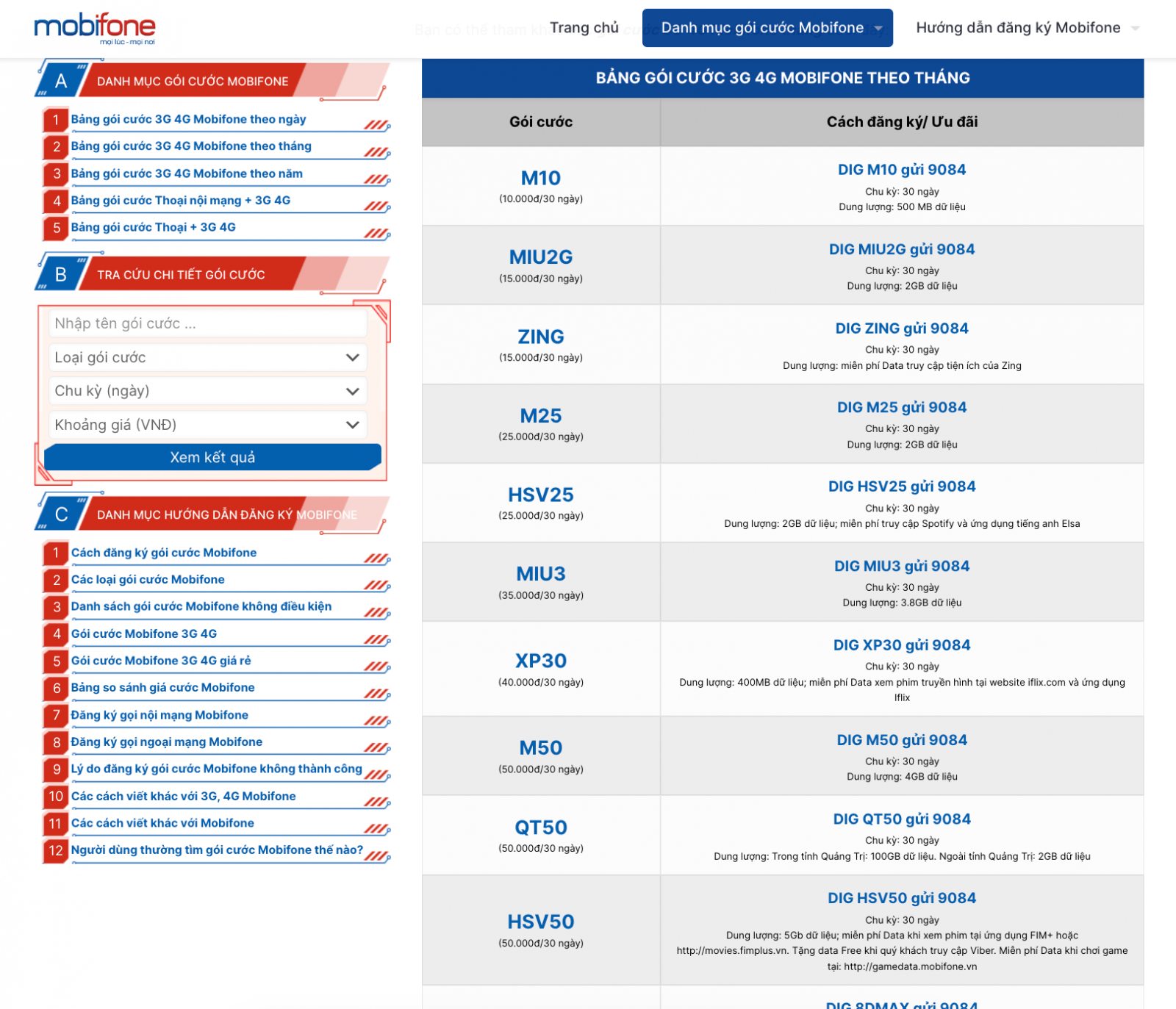Image resolution: width=1176 pixels, height=1009 pixels.
Task: Open the Chu kỳ (ngày) dropdown
Action: [x=208, y=391]
